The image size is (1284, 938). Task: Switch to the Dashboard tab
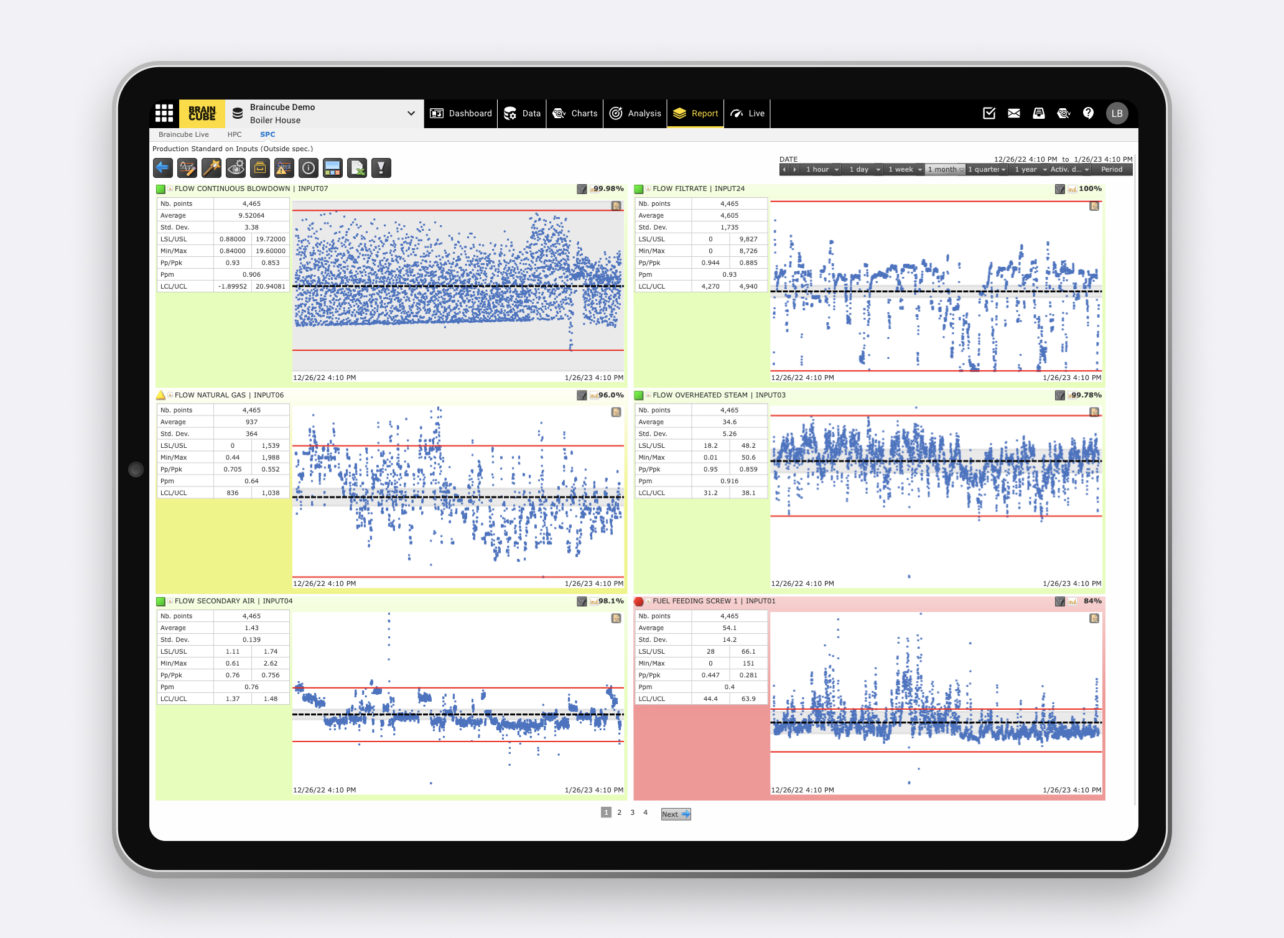click(x=461, y=113)
